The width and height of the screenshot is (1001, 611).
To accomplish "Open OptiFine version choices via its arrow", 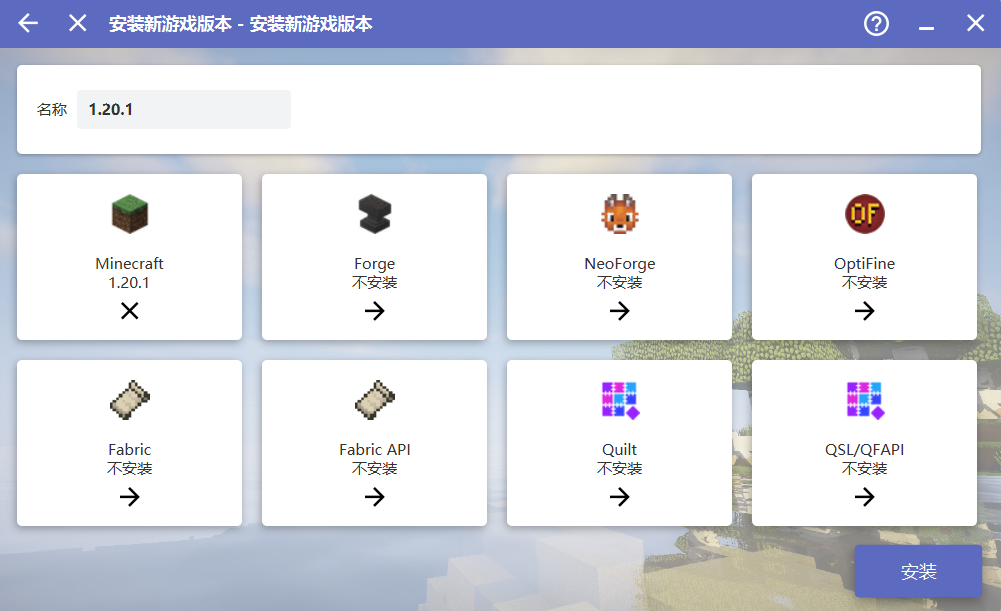I will 864,311.
